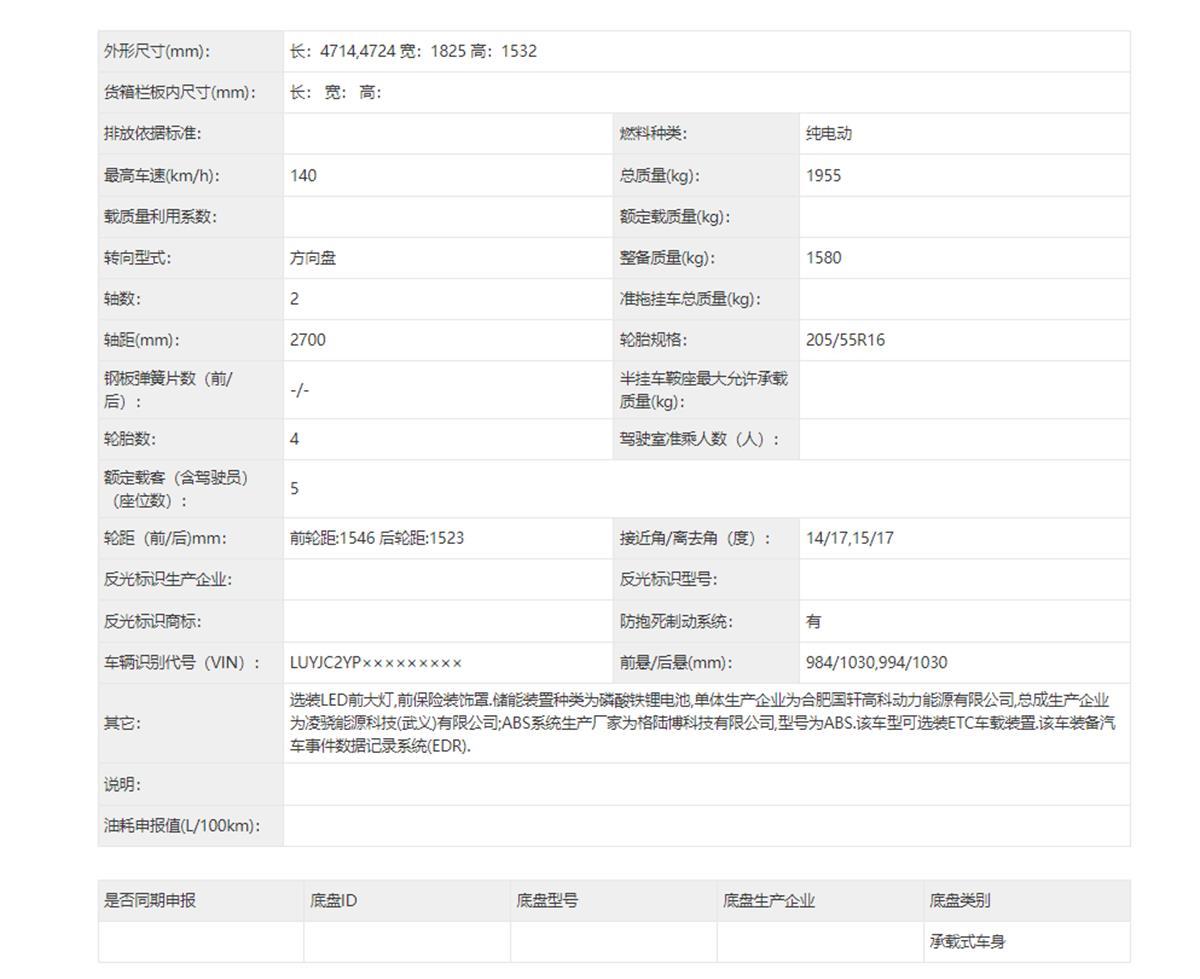1200x979 pixels.
Task: Click the 轮胎数 label
Action: coord(130,439)
